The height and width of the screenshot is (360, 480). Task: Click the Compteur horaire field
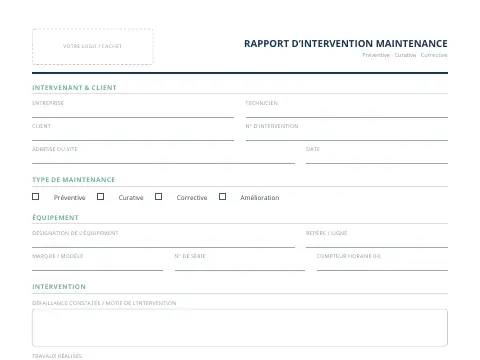382,266
